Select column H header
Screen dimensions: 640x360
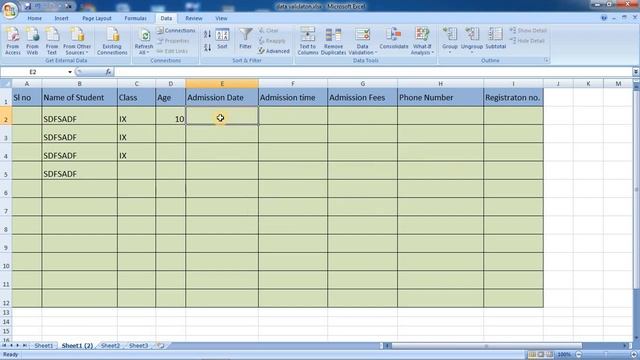pos(440,84)
